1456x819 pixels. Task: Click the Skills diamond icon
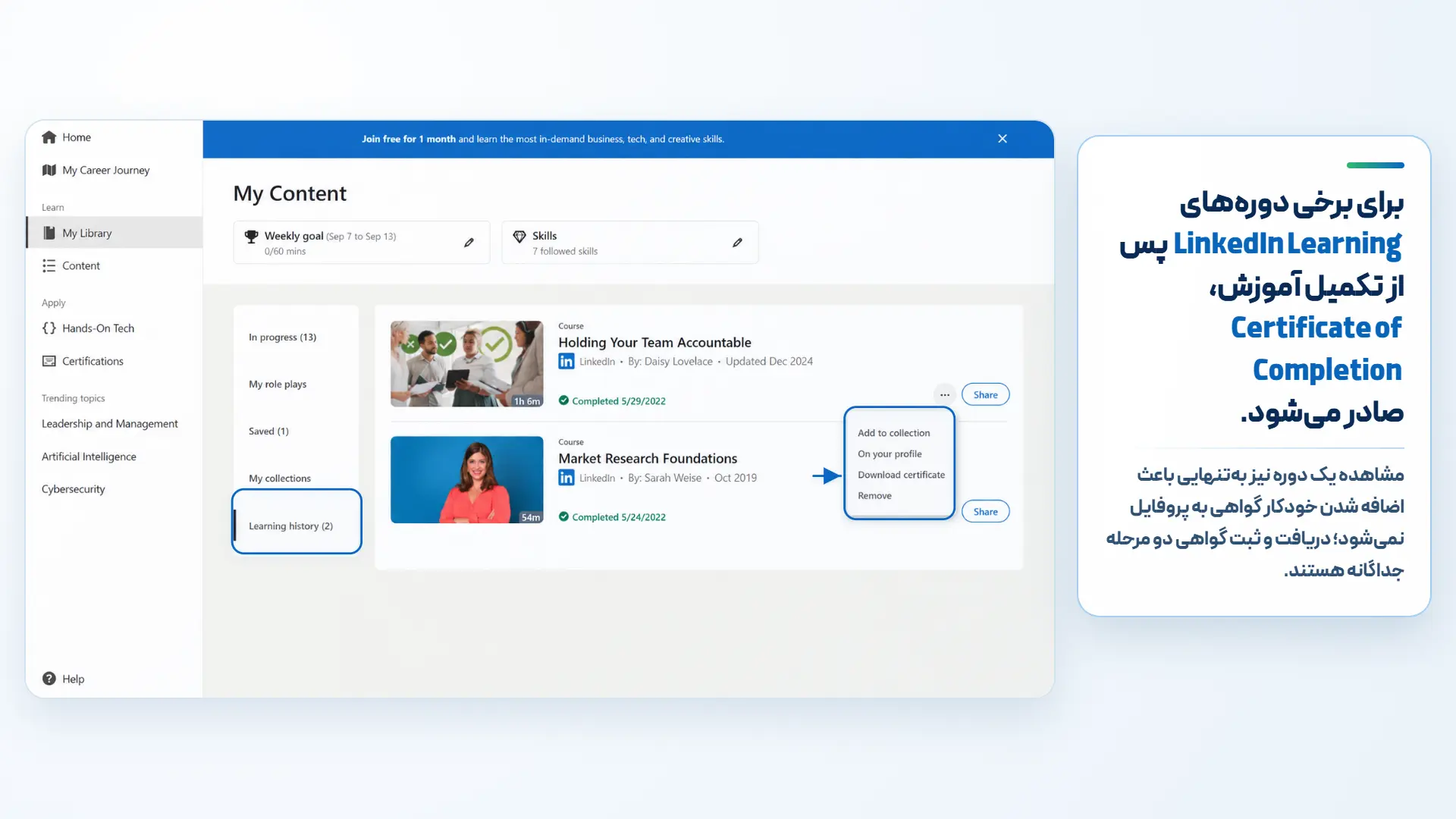point(519,237)
